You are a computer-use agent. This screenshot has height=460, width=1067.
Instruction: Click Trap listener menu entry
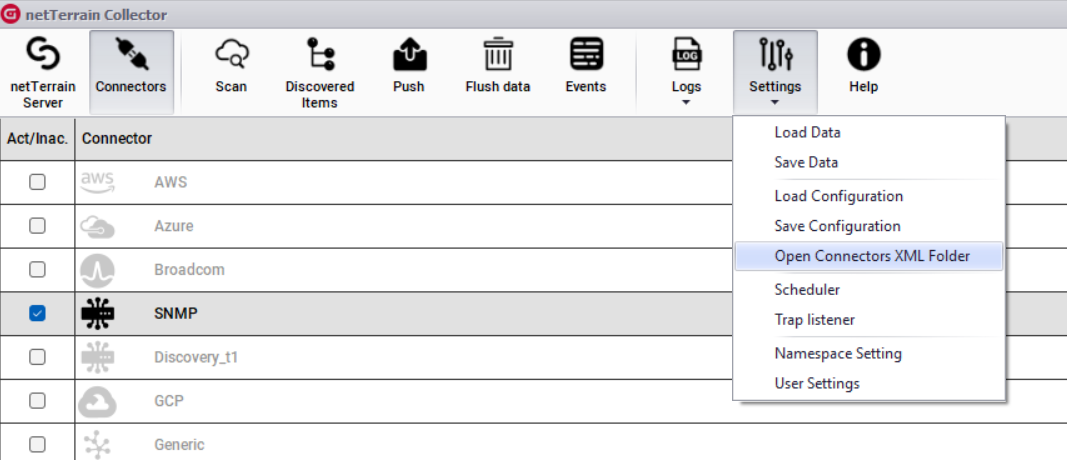814,320
